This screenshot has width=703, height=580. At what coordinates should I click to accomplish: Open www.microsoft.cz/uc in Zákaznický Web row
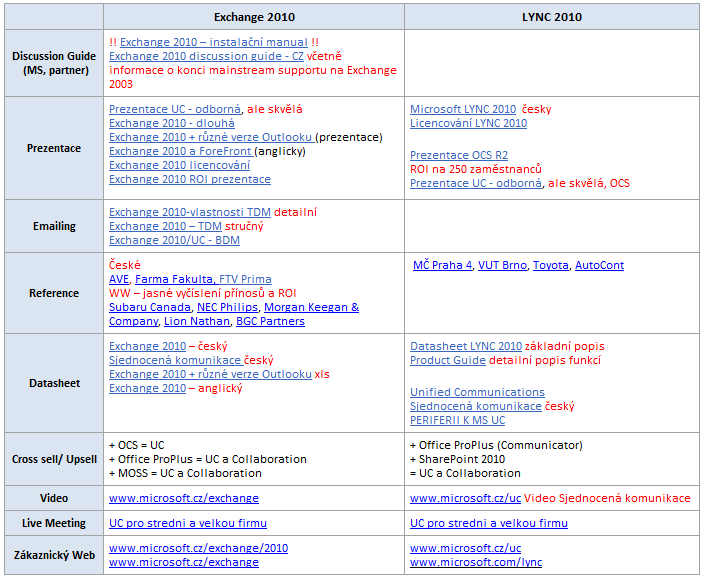point(465,548)
